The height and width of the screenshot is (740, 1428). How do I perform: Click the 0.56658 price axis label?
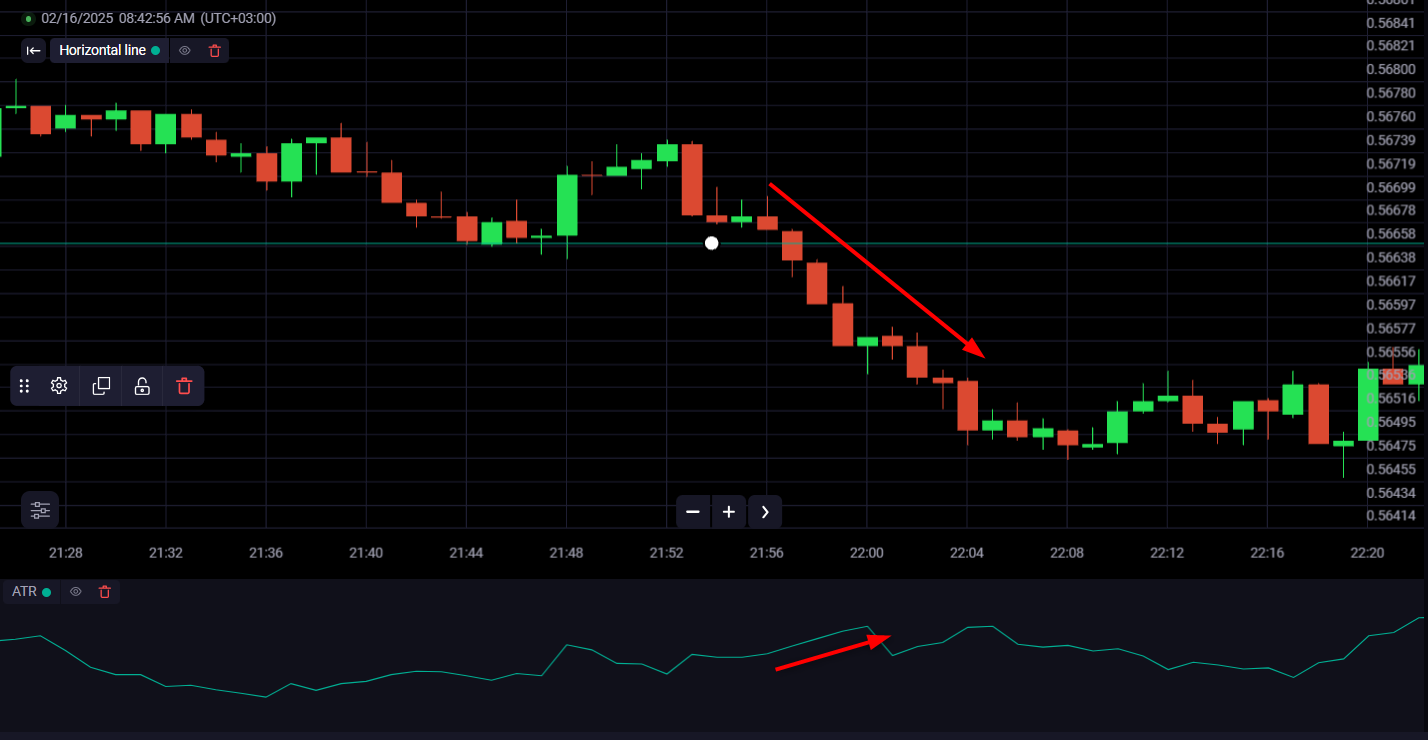click(1391, 234)
